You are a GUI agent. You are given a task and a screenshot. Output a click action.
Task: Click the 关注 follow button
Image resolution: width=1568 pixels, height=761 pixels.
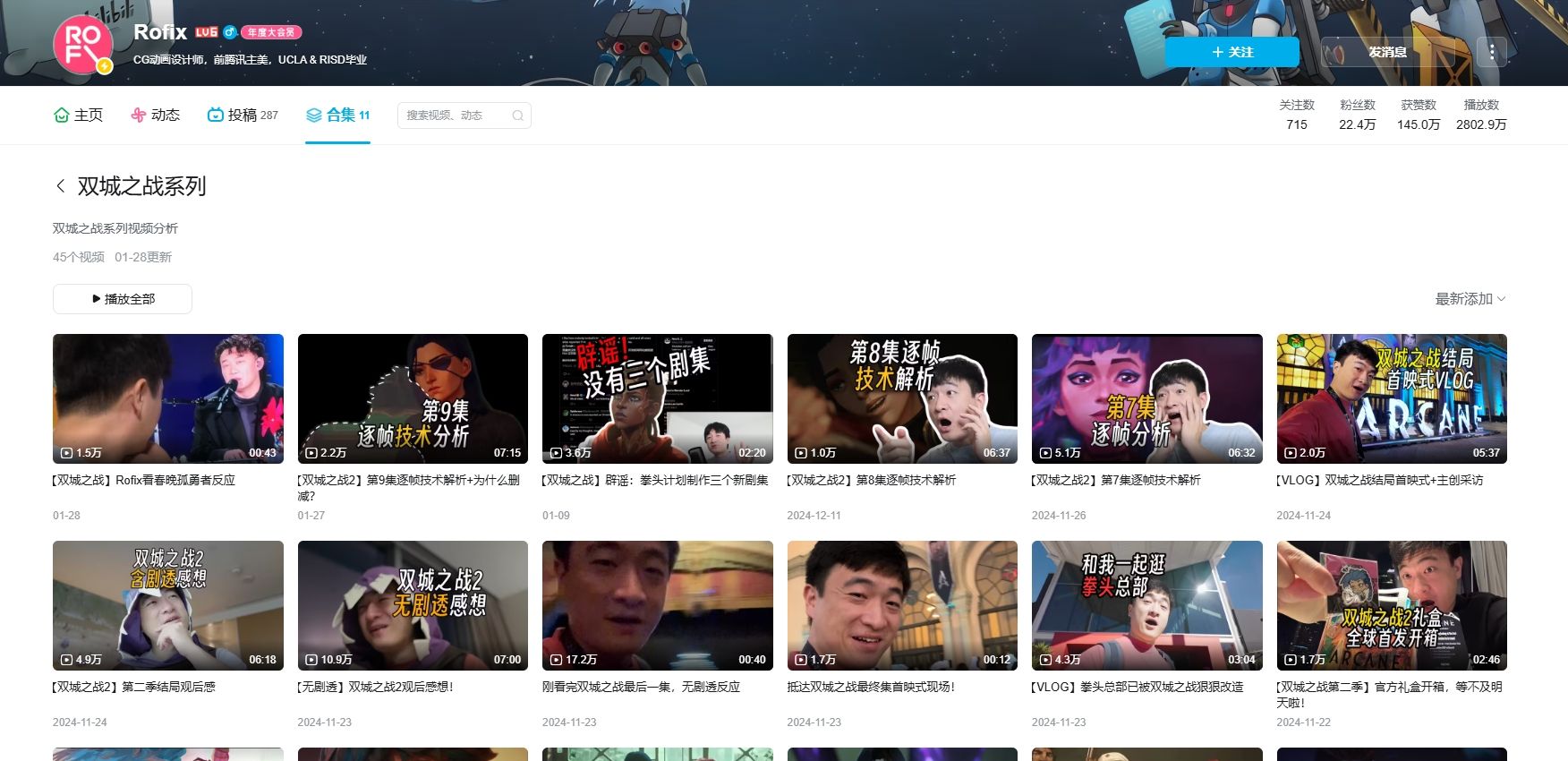1231,52
